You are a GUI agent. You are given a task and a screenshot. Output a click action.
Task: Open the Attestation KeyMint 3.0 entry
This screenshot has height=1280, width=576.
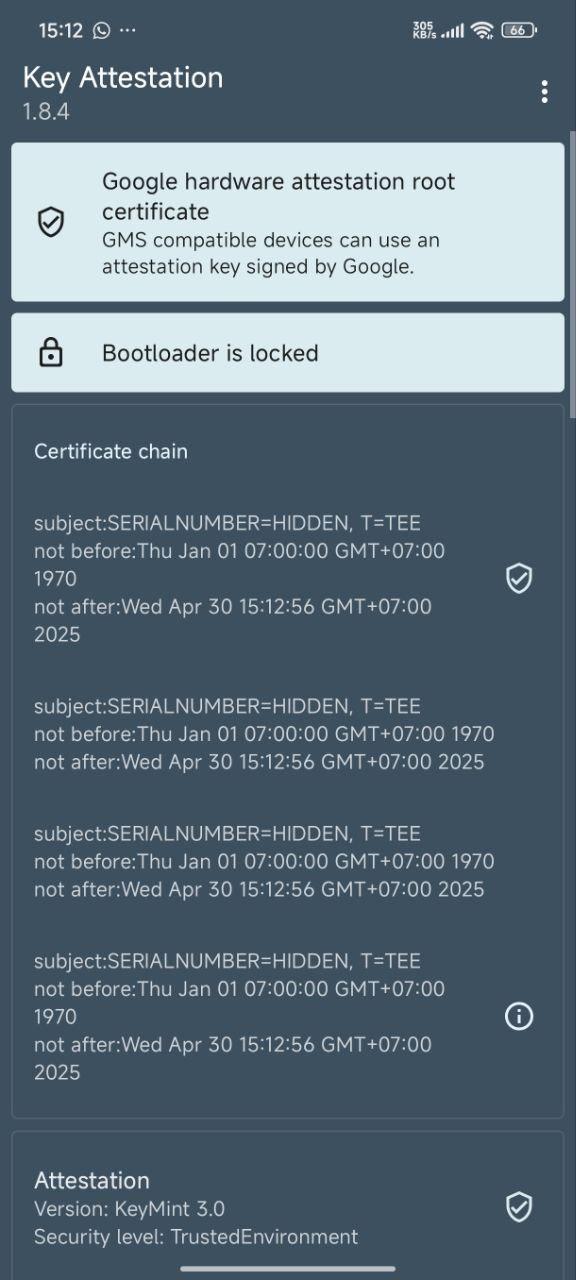tap(288, 1207)
